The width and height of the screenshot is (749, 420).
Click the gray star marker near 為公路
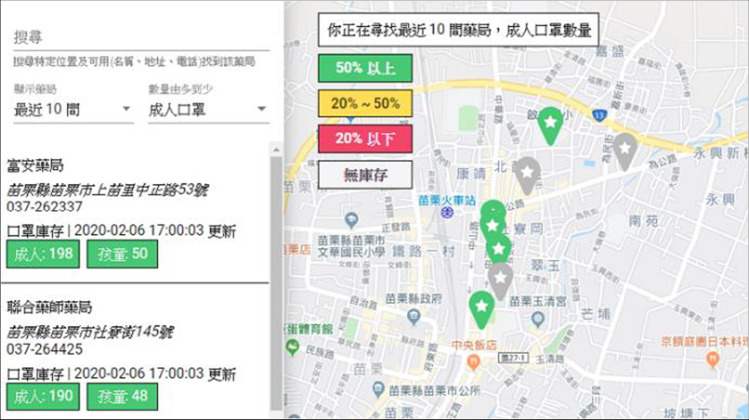[x=625, y=150]
